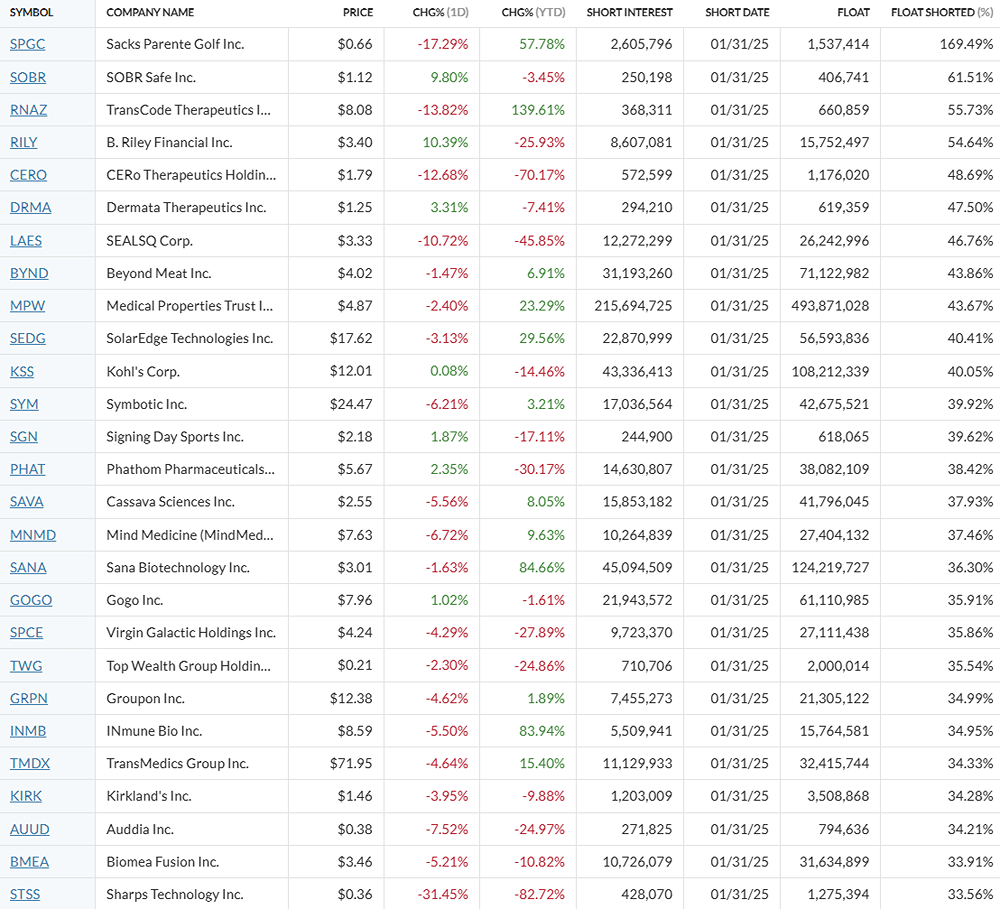This screenshot has height=909, width=1000.
Task: Sort by the SHORT INTEREST column header
Action: click(x=629, y=12)
